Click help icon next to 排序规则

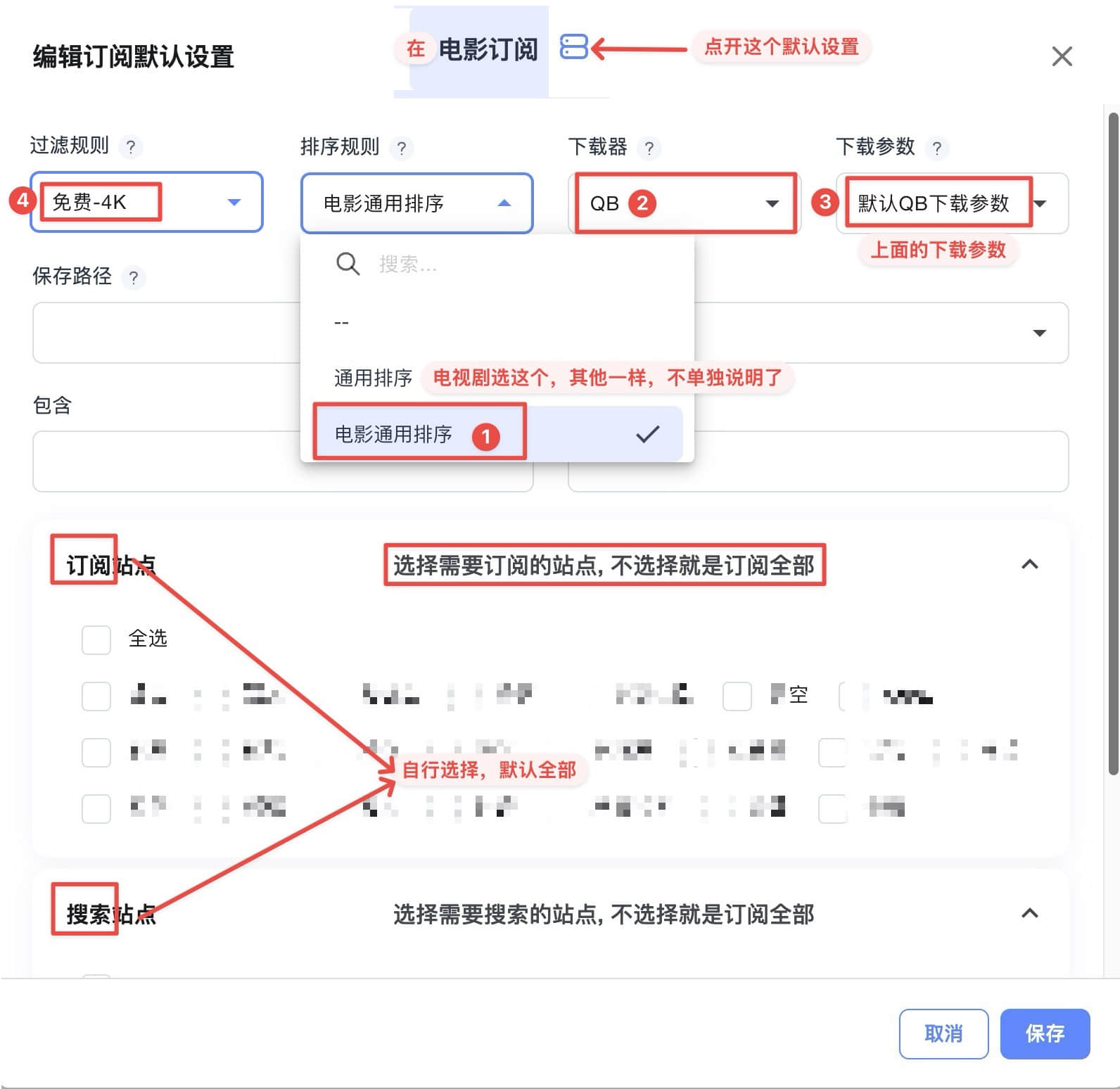pyautogui.click(x=401, y=148)
